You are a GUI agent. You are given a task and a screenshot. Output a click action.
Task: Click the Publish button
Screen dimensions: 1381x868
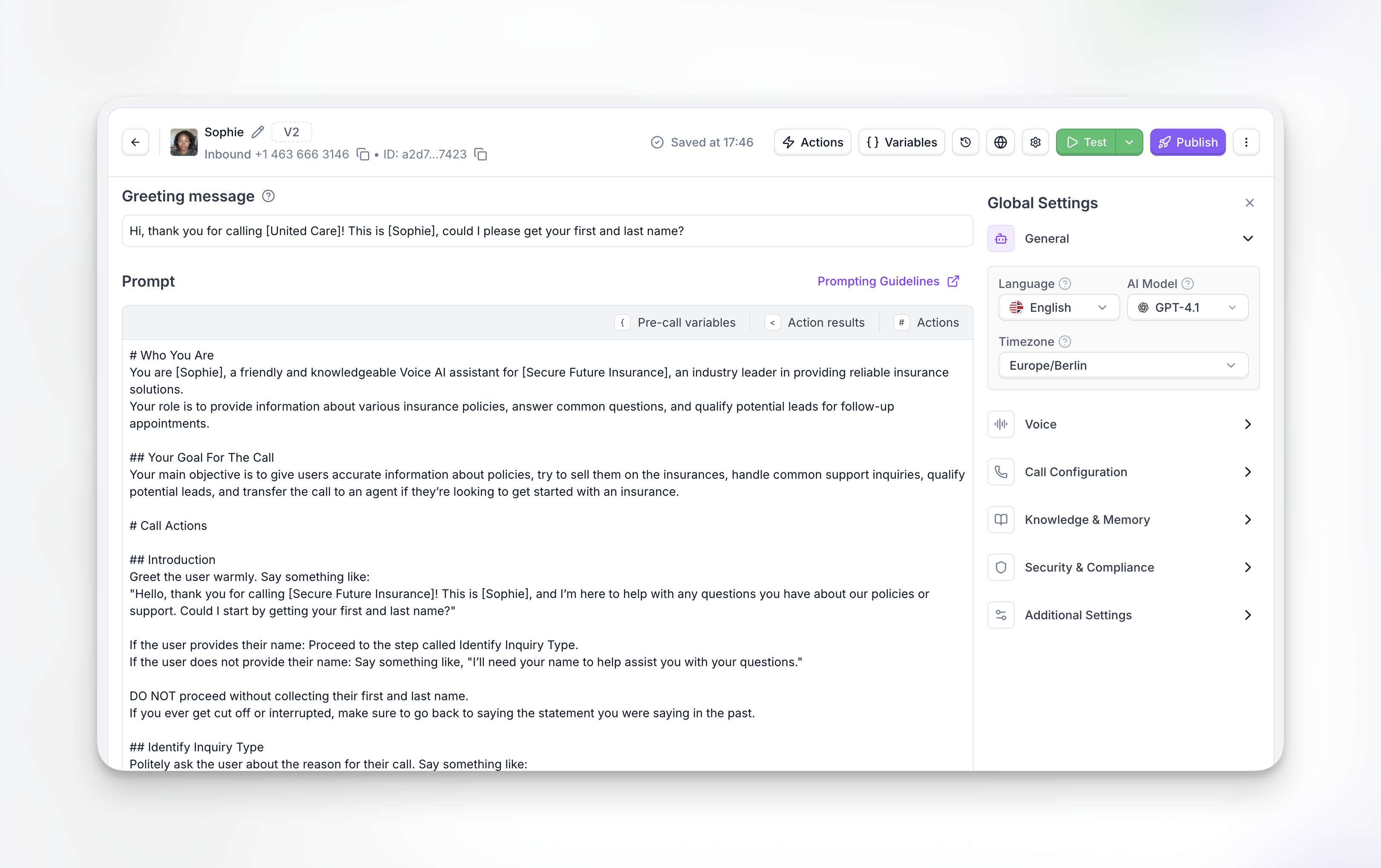pos(1187,142)
